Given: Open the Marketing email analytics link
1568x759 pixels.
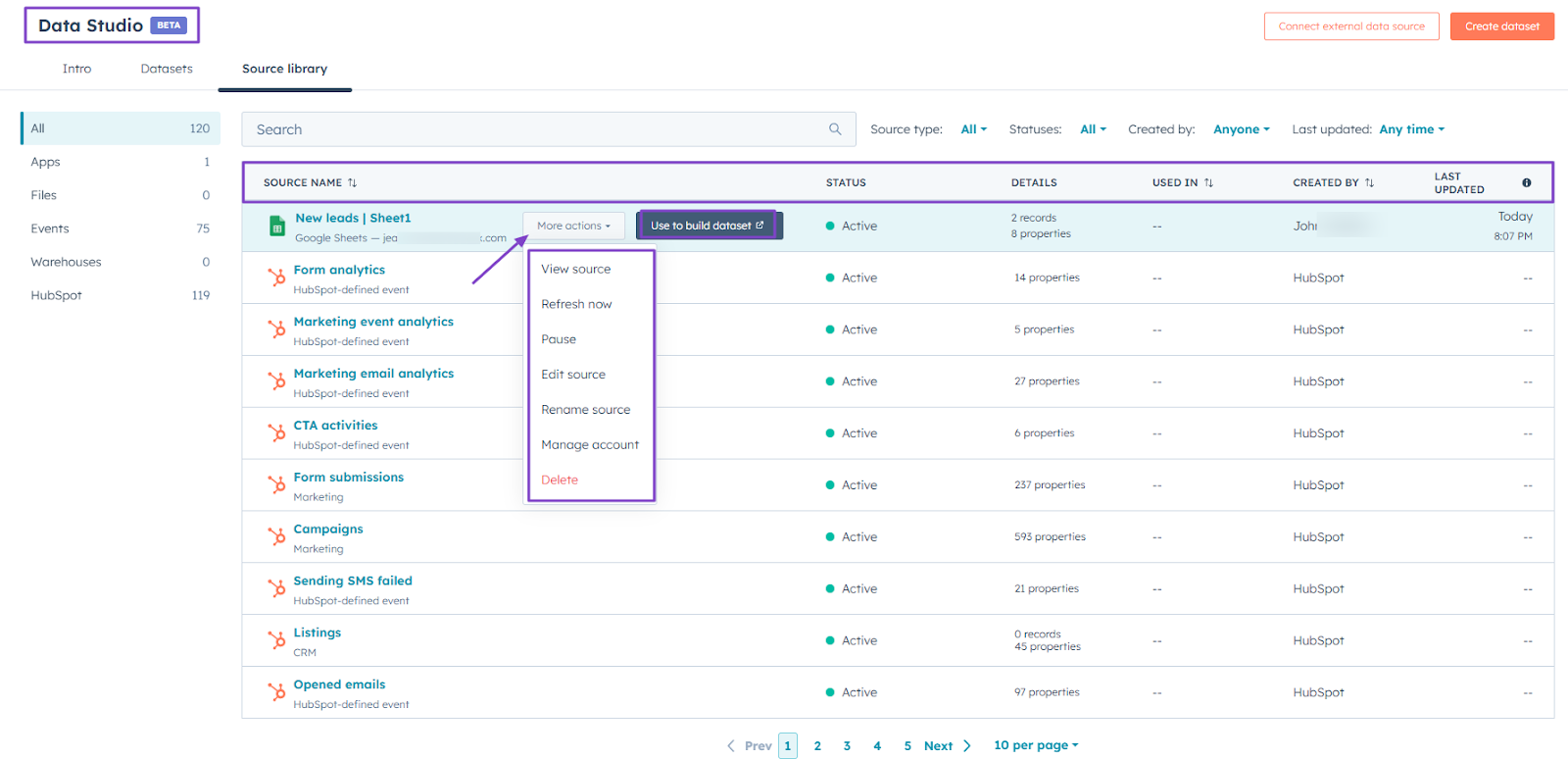Looking at the screenshot, I should (x=373, y=374).
